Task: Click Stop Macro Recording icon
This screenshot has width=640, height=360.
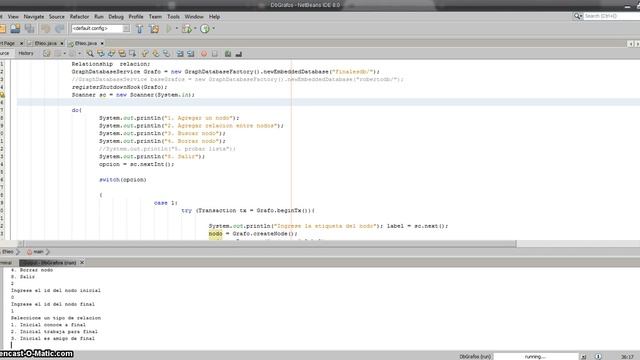Action: click(x=215, y=53)
